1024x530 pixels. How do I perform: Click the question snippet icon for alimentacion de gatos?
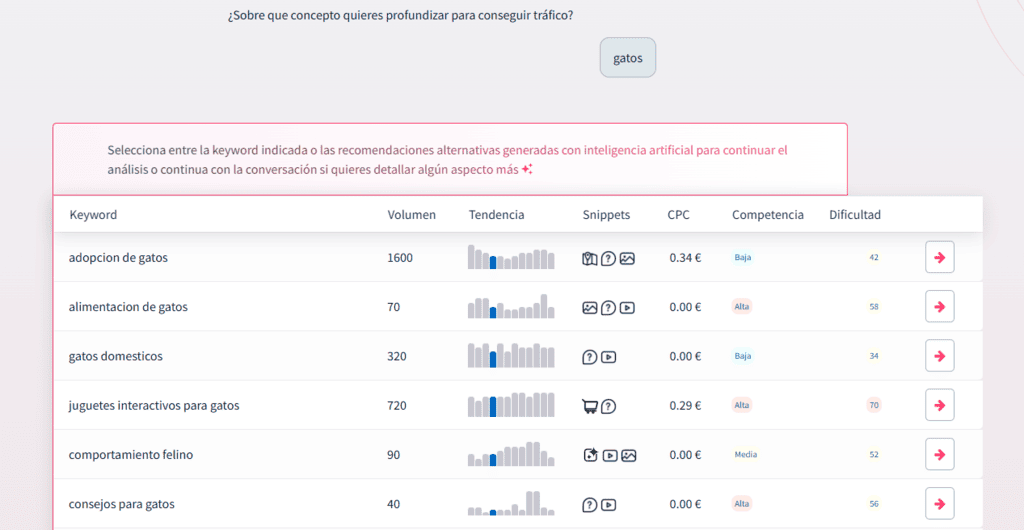[x=609, y=307]
